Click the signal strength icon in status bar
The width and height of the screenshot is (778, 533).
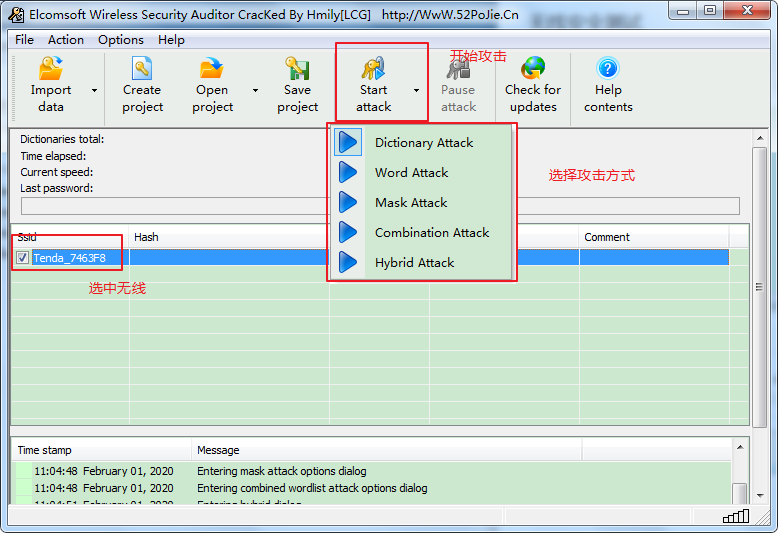point(736,516)
